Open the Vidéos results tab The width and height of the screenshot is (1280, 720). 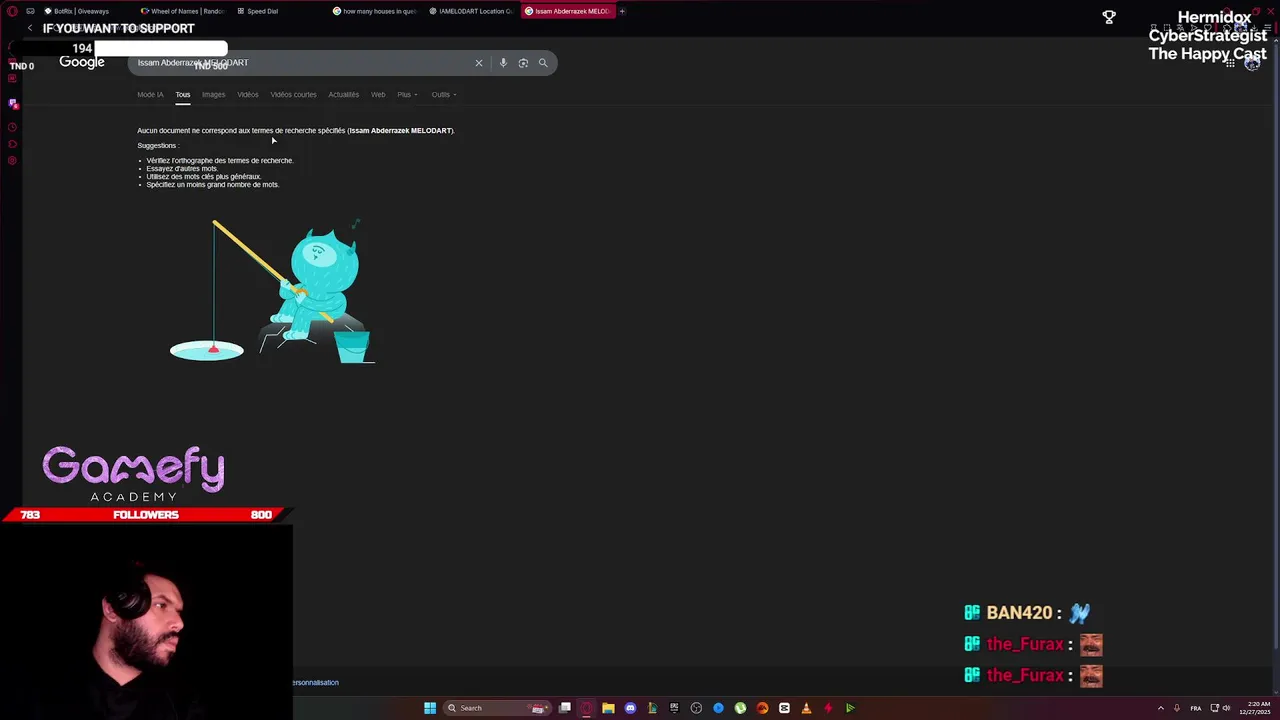[248, 95]
